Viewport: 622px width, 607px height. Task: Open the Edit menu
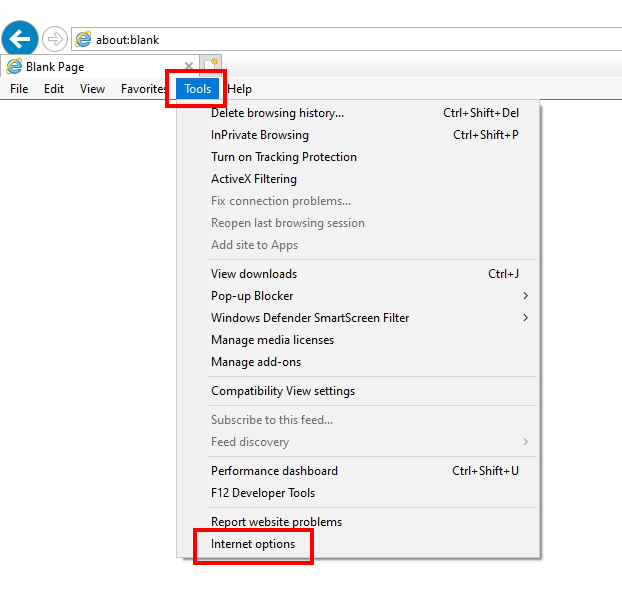tap(54, 89)
